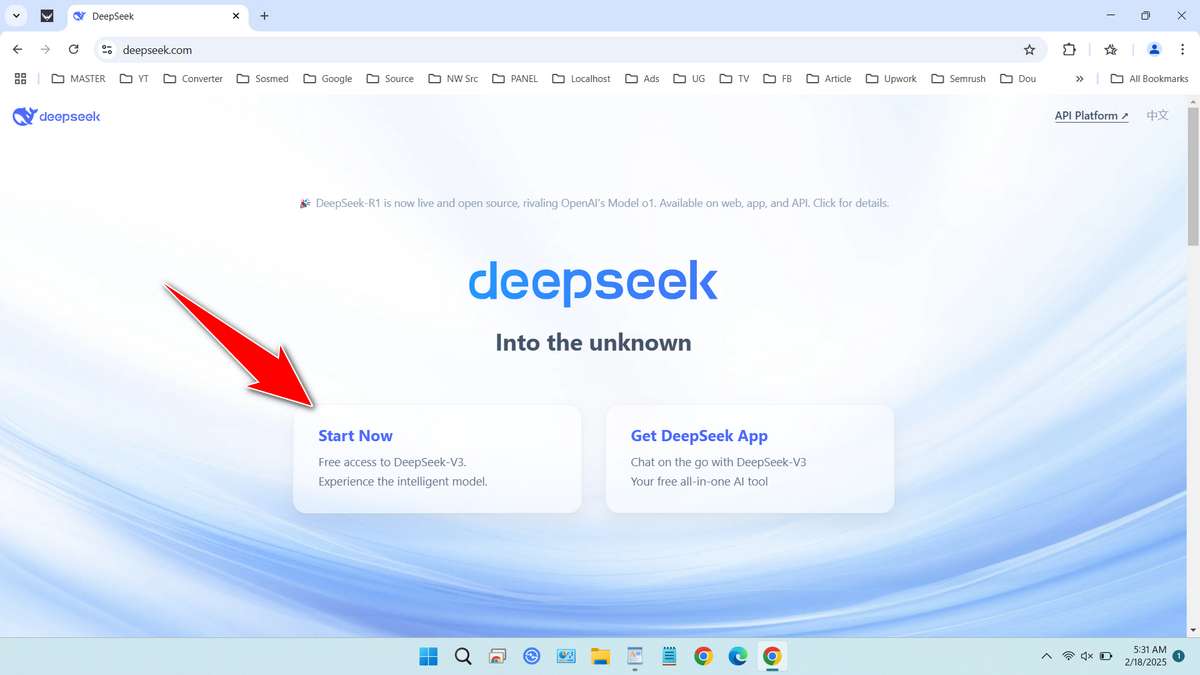Open the All Bookmarks menu

point(1148,78)
